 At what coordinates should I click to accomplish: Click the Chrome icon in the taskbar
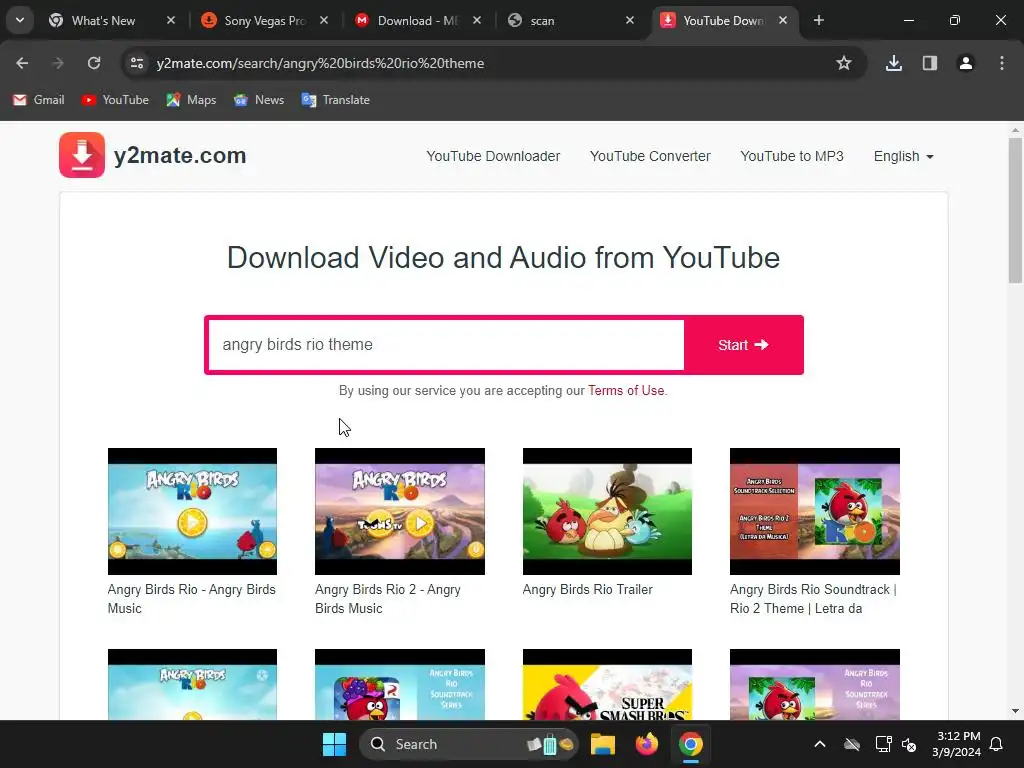(x=690, y=744)
